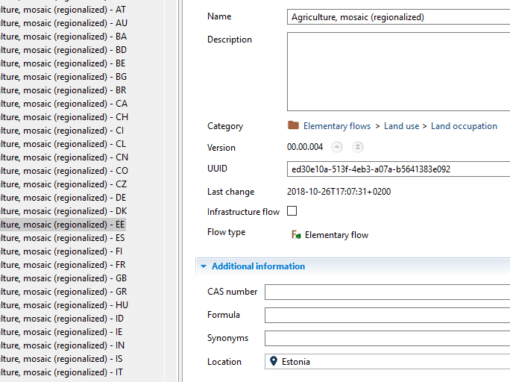Click the Synonyms input field

[387, 338]
